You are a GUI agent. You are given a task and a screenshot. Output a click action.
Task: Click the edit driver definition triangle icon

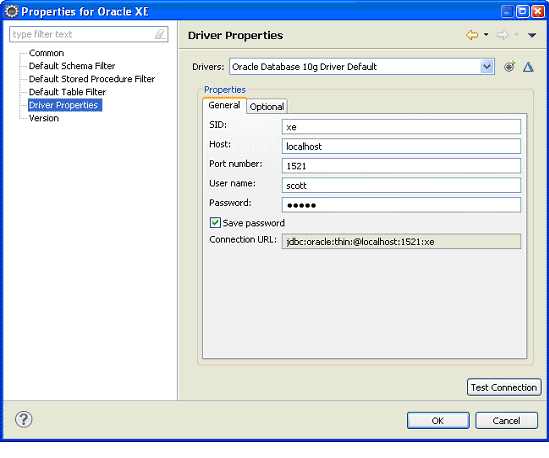coord(528,67)
